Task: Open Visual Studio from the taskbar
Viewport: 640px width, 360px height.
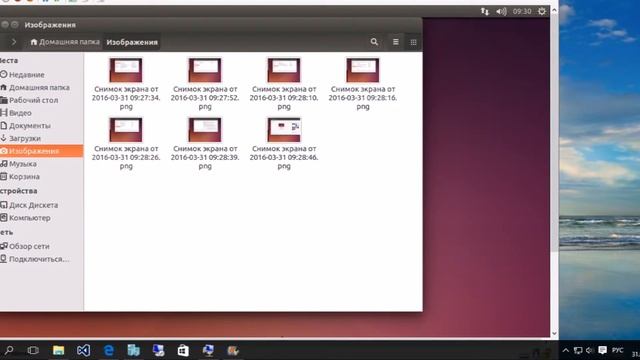Action: 83,350
